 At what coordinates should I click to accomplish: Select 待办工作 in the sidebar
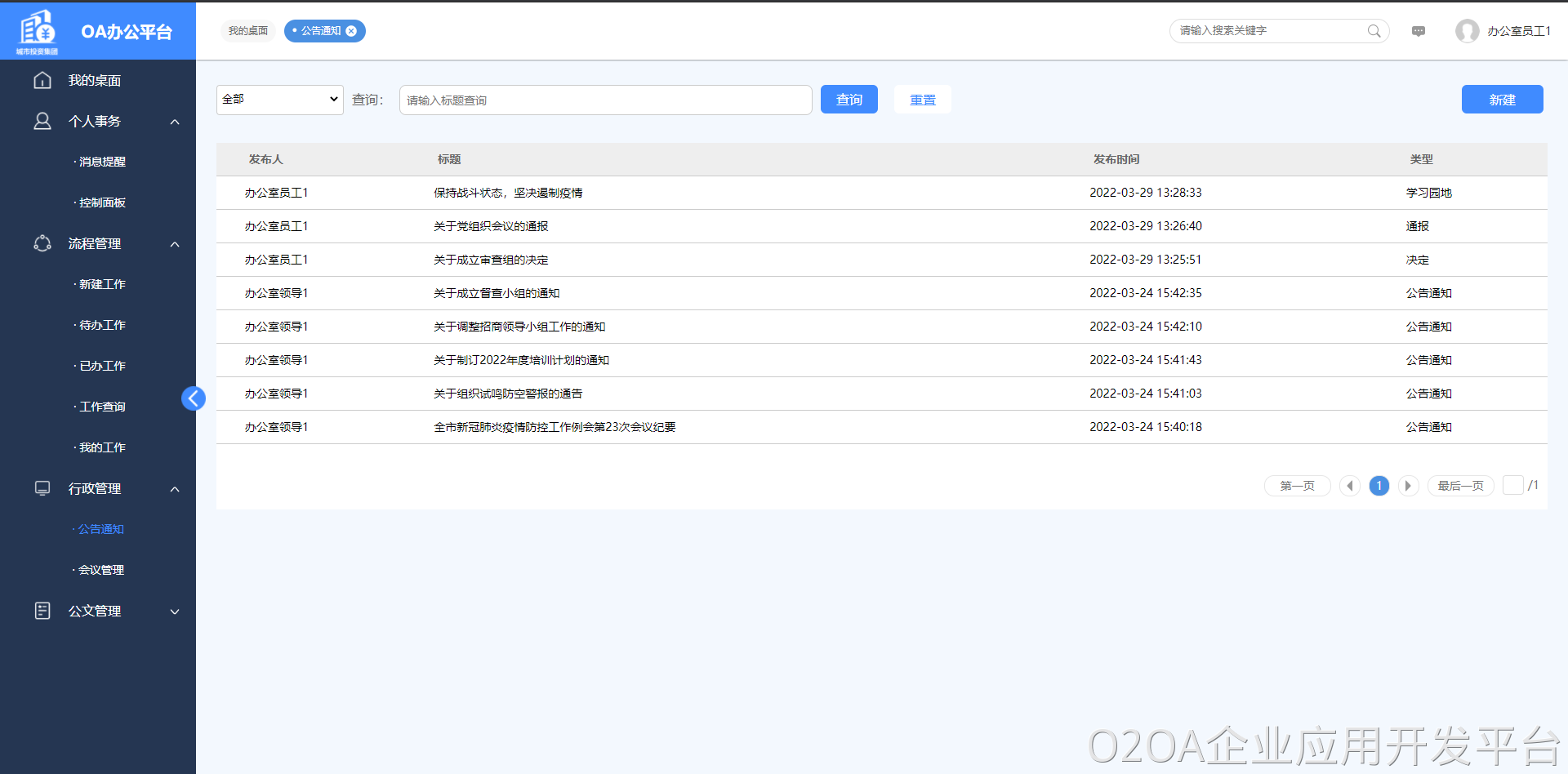click(x=102, y=325)
